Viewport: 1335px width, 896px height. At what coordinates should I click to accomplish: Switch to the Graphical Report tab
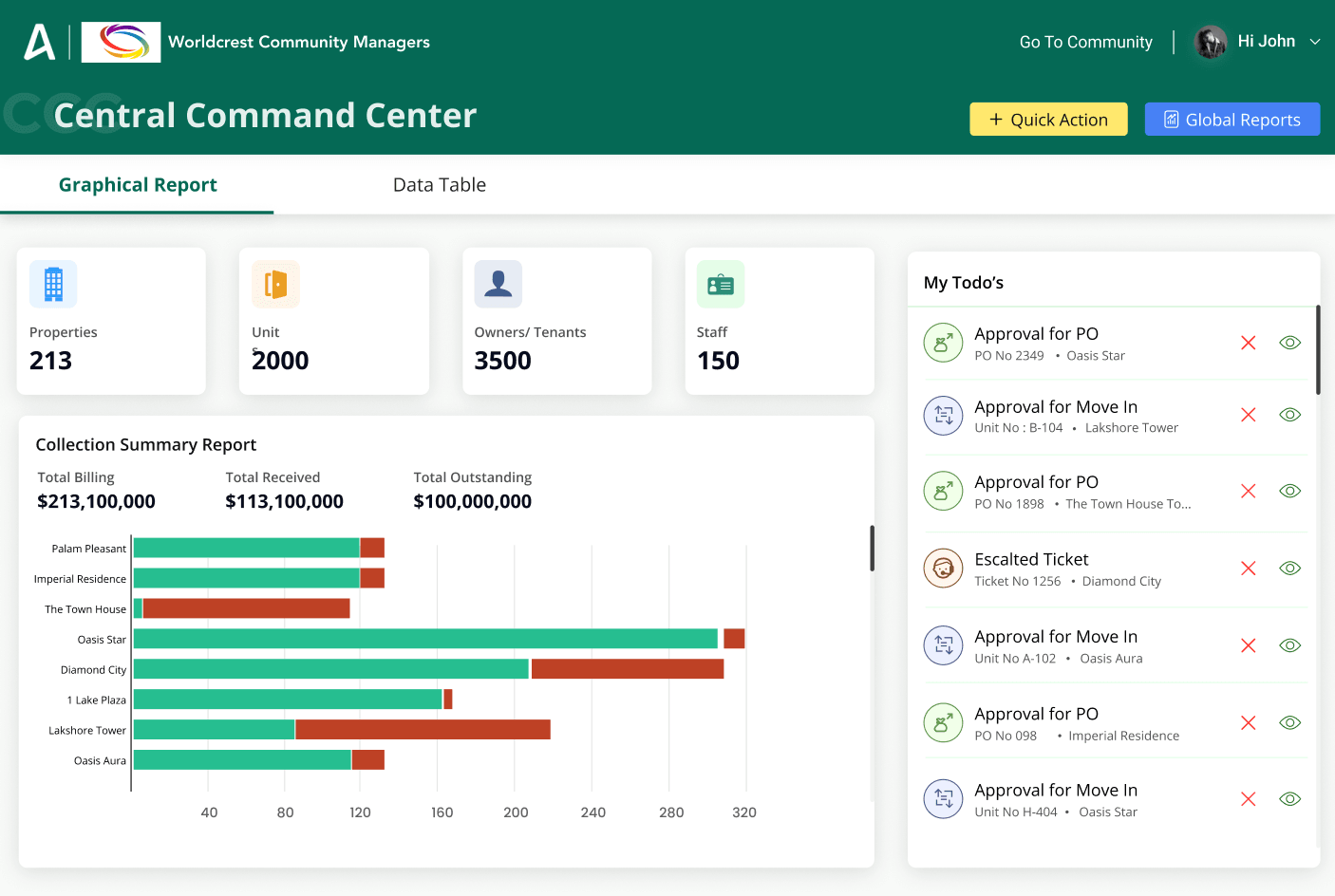[138, 185]
